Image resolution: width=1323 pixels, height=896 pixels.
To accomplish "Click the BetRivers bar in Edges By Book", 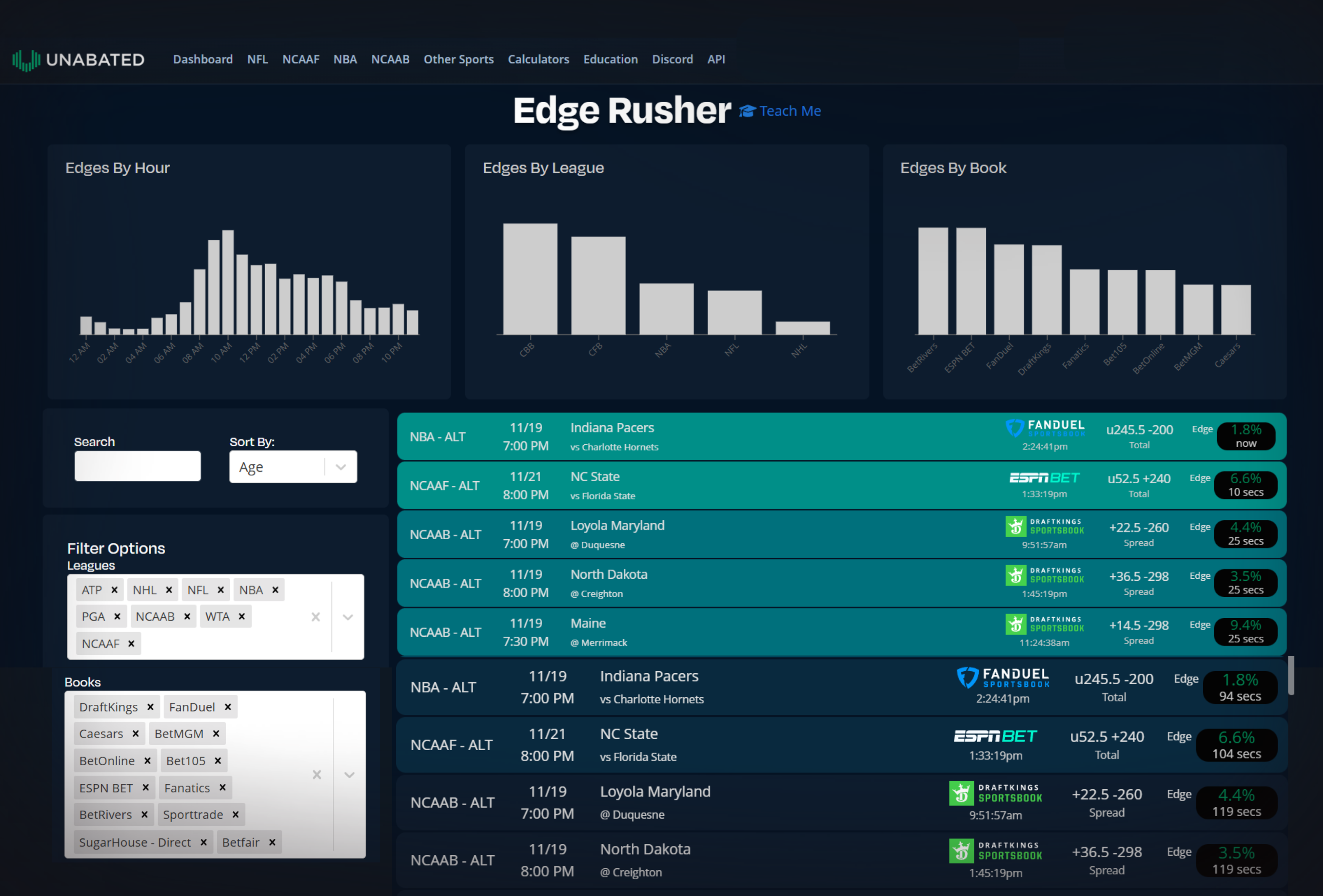I will [933, 281].
